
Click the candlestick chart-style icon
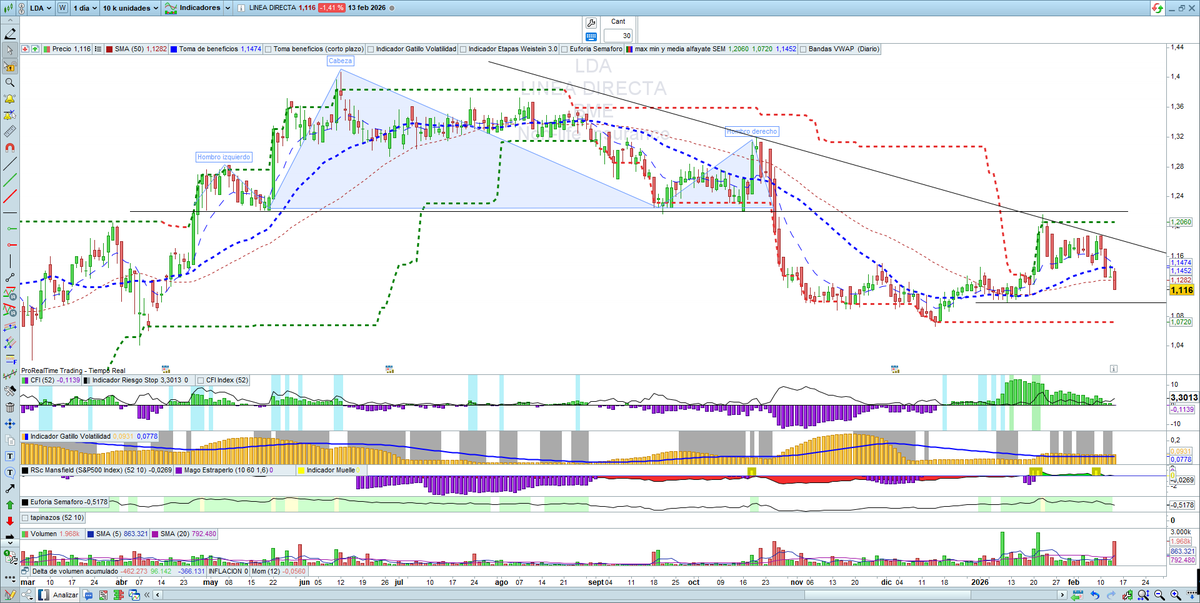(x=8, y=8)
